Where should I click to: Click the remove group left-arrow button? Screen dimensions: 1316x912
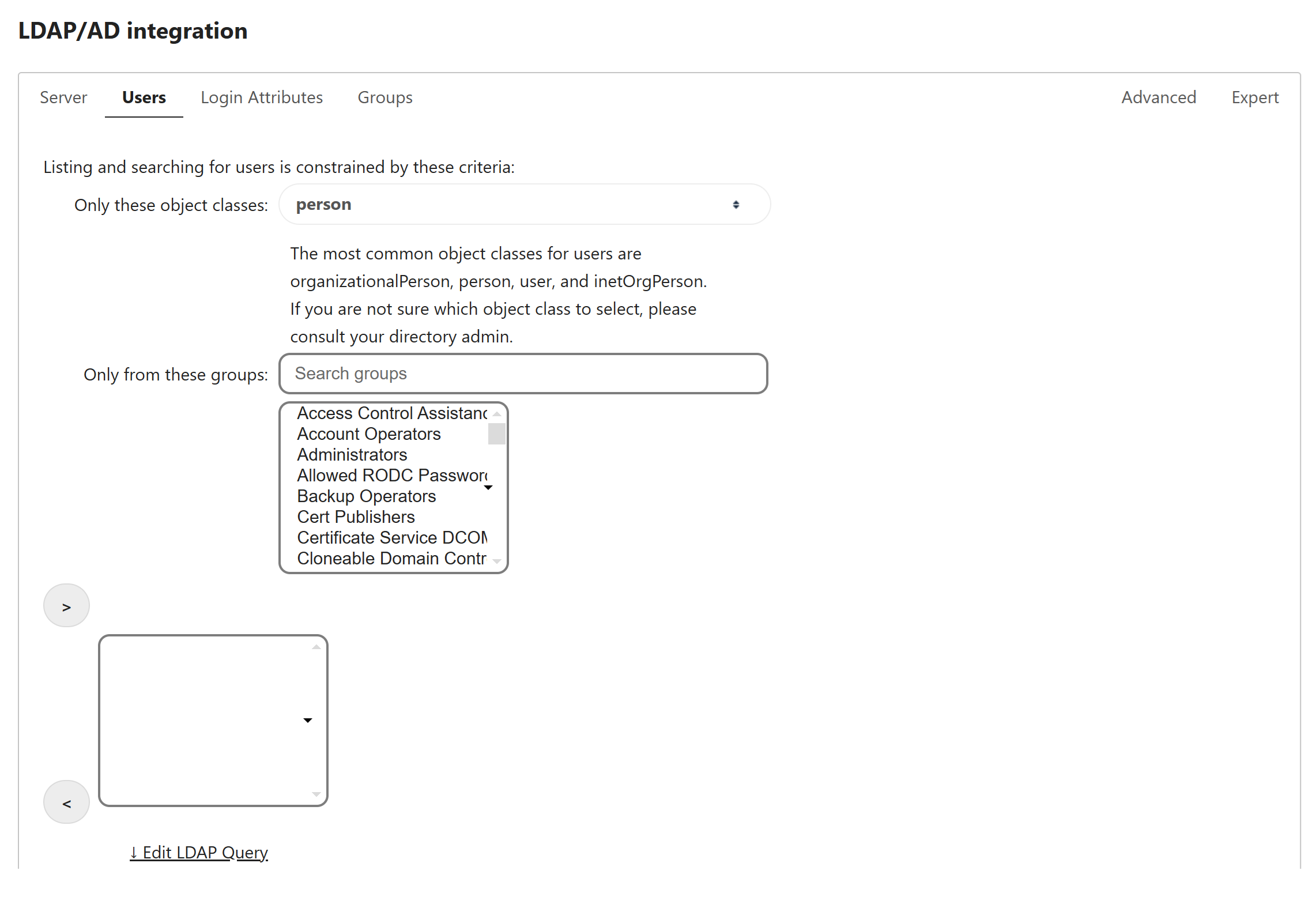tap(66, 802)
